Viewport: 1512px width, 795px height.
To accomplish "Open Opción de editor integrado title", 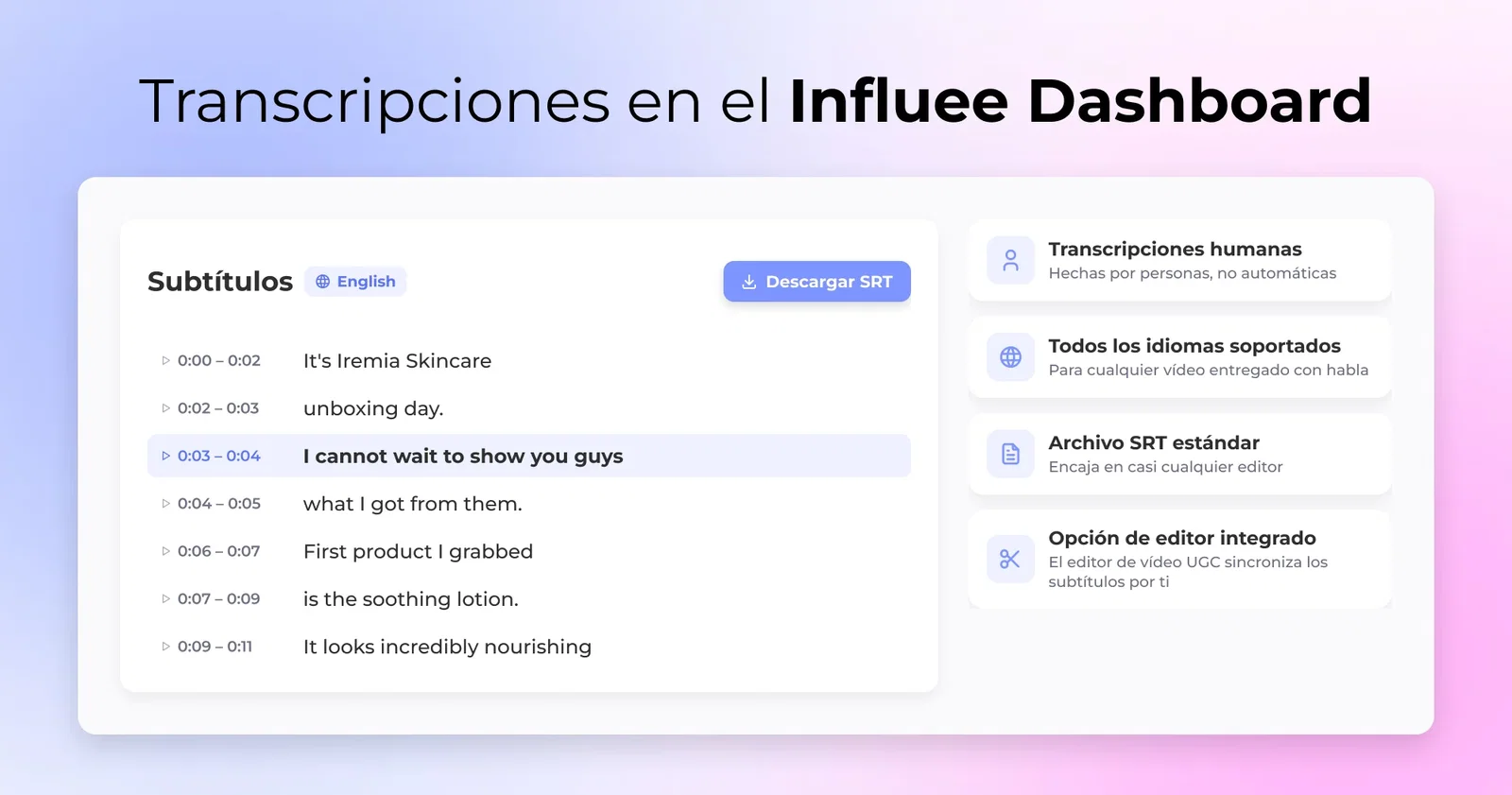I will click(x=1182, y=538).
